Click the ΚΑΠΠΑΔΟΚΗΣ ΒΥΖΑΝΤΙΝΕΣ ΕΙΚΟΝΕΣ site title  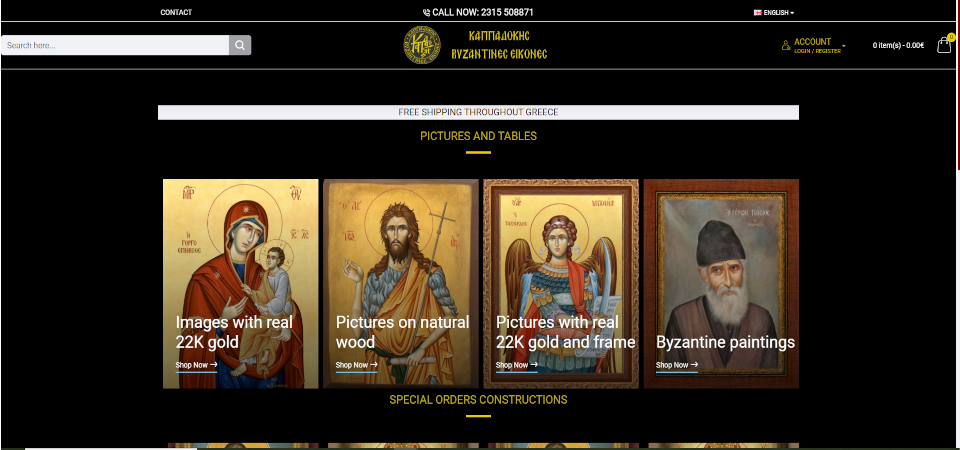[x=499, y=45]
